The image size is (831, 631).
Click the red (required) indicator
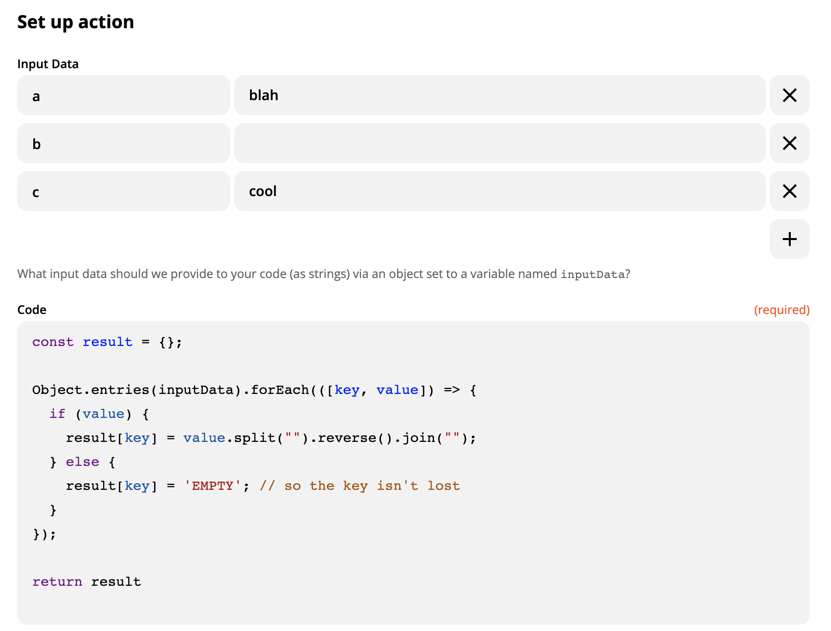pos(781,310)
